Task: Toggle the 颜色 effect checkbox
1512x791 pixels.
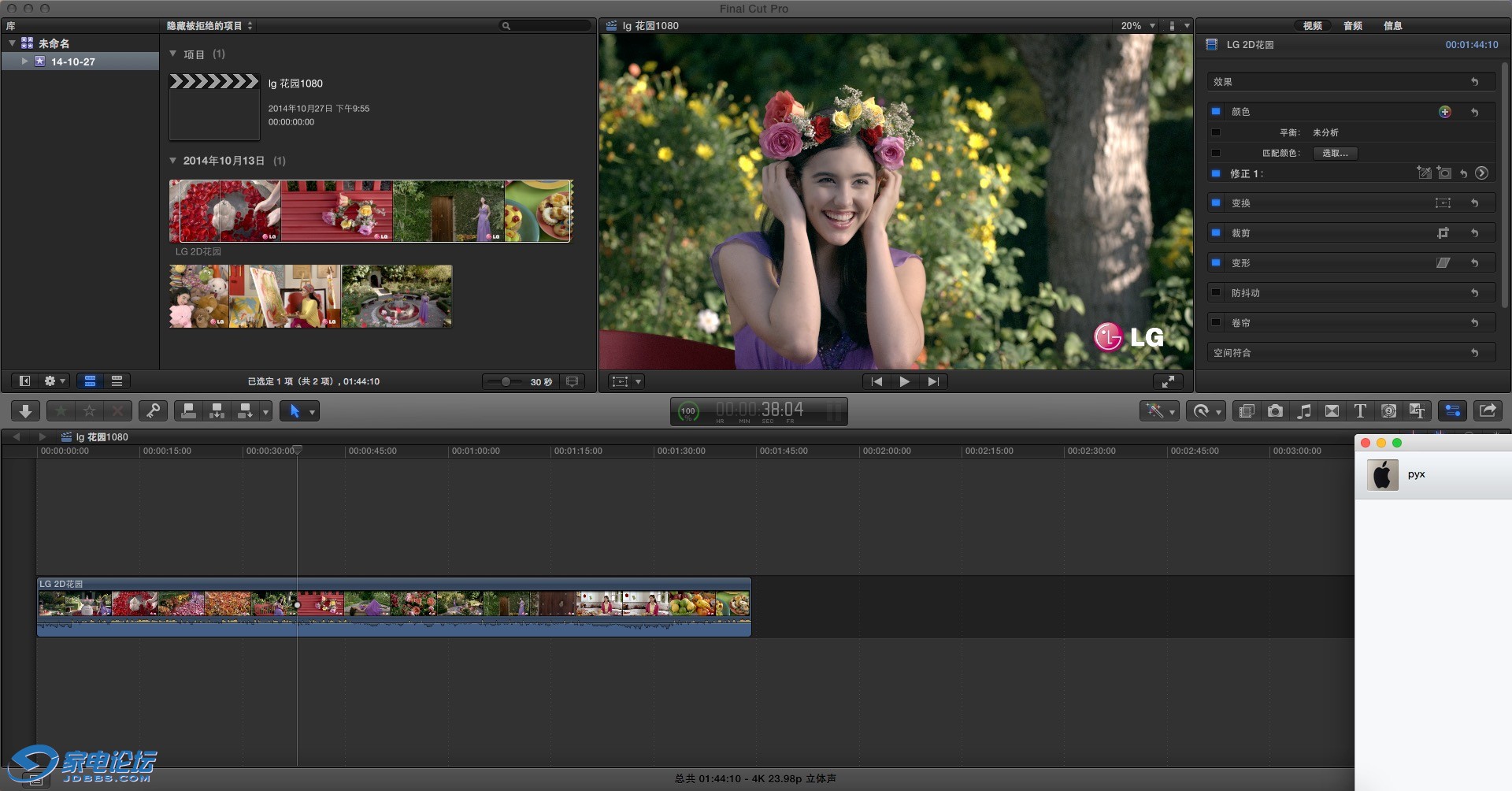Action: tap(1216, 112)
